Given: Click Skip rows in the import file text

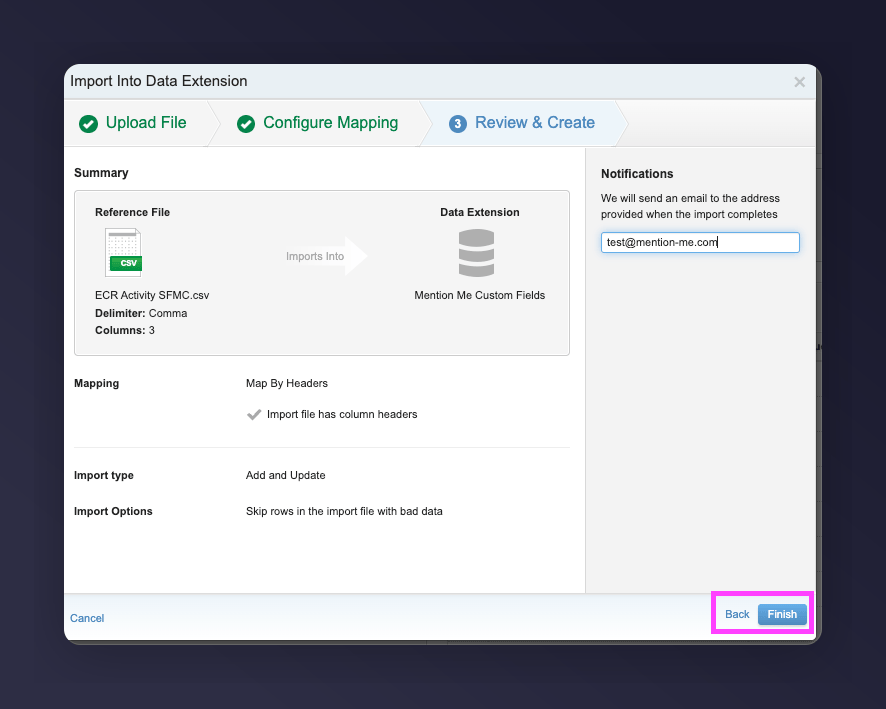Looking at the screenshot, I should click(344, 511).
